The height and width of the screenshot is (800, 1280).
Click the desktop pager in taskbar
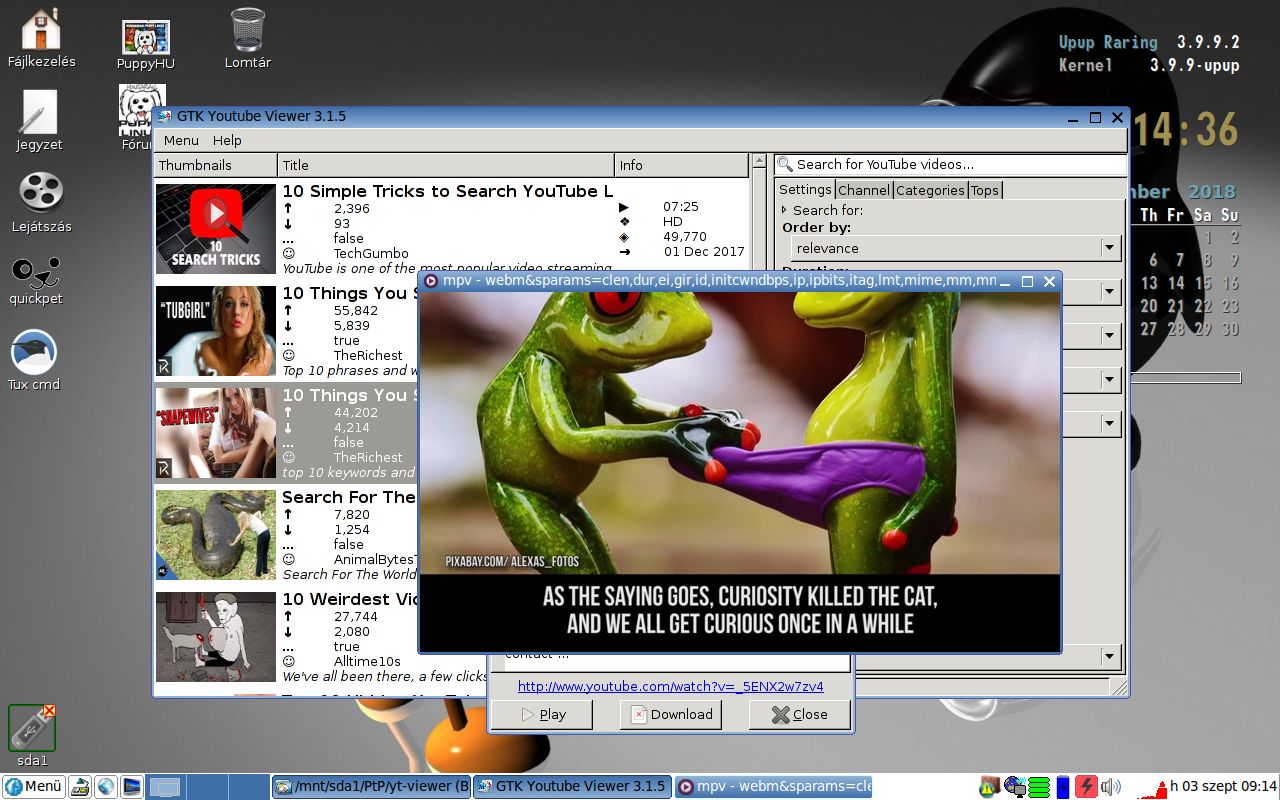[x=208, y=787]
